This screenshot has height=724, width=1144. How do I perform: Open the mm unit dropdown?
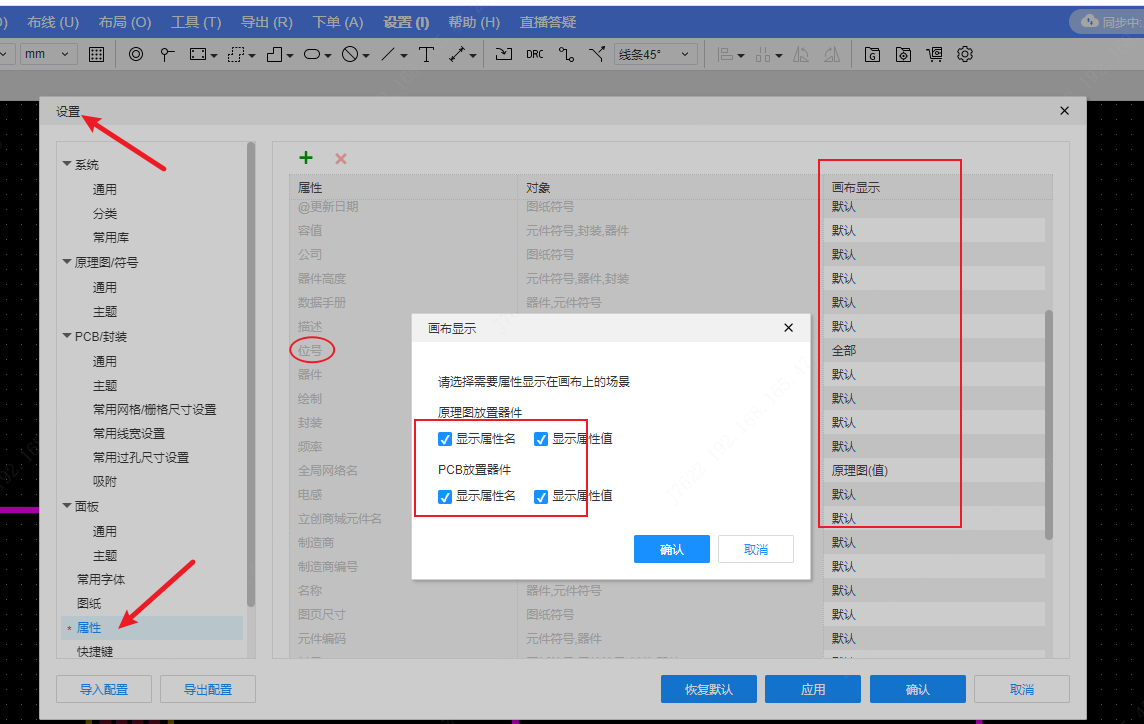pos(47,54)
